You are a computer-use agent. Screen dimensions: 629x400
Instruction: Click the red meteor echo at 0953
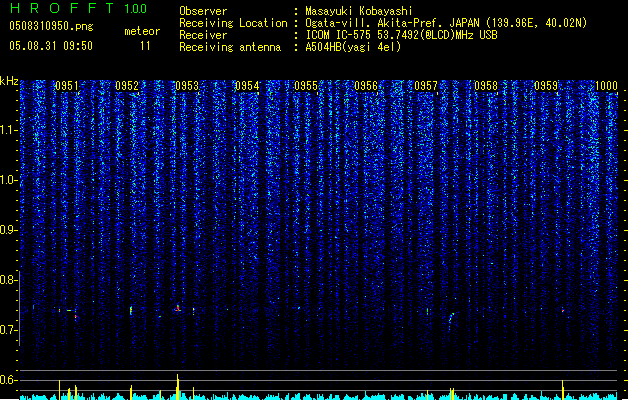tap(178, 308)
